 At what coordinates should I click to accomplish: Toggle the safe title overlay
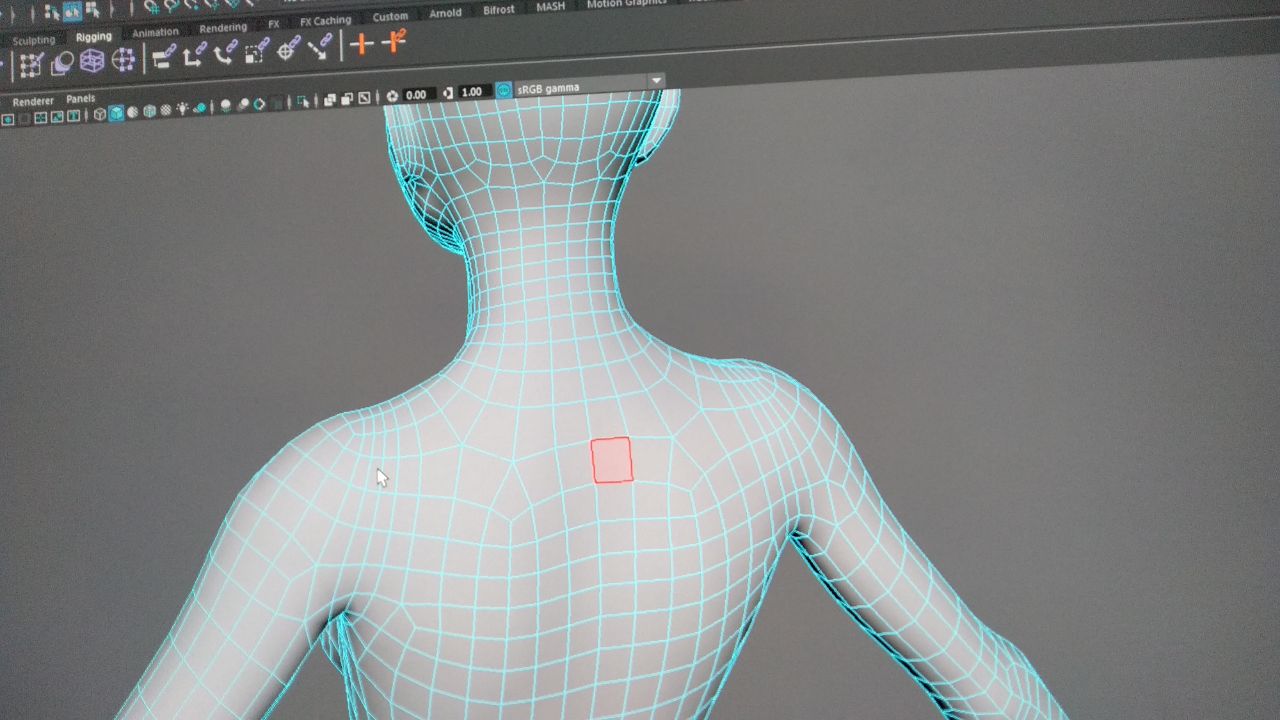73,117
